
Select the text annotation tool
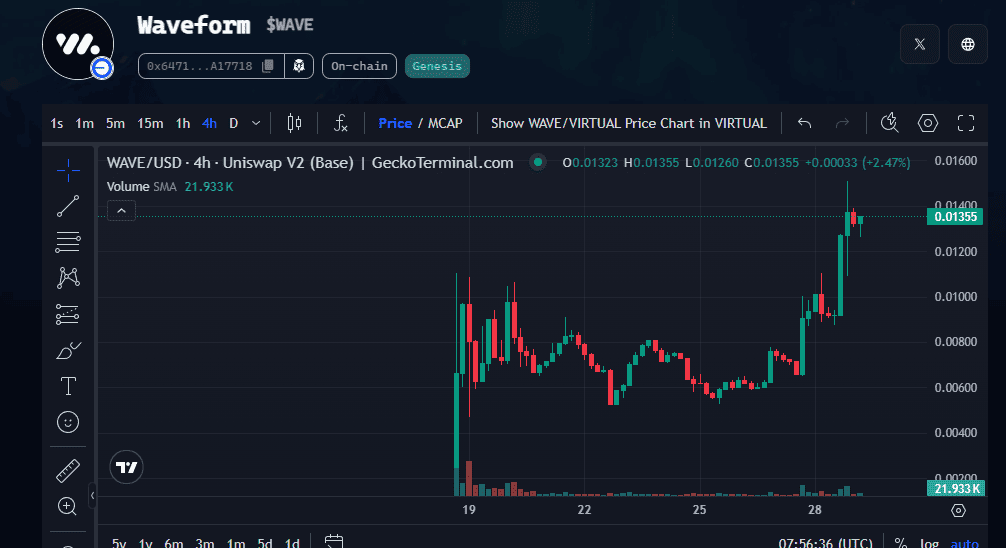pyautogui.click(x=68, y=386)
